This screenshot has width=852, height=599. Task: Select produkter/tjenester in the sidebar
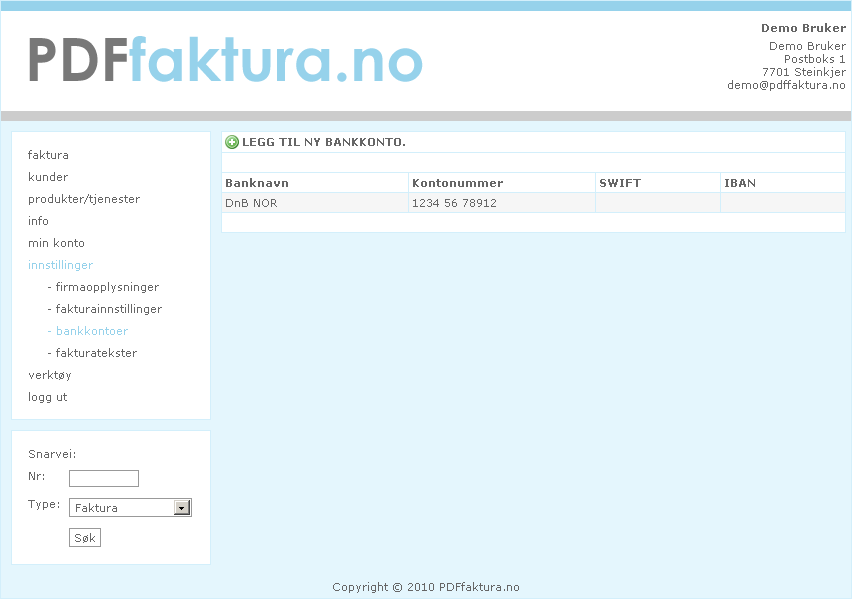84,199
